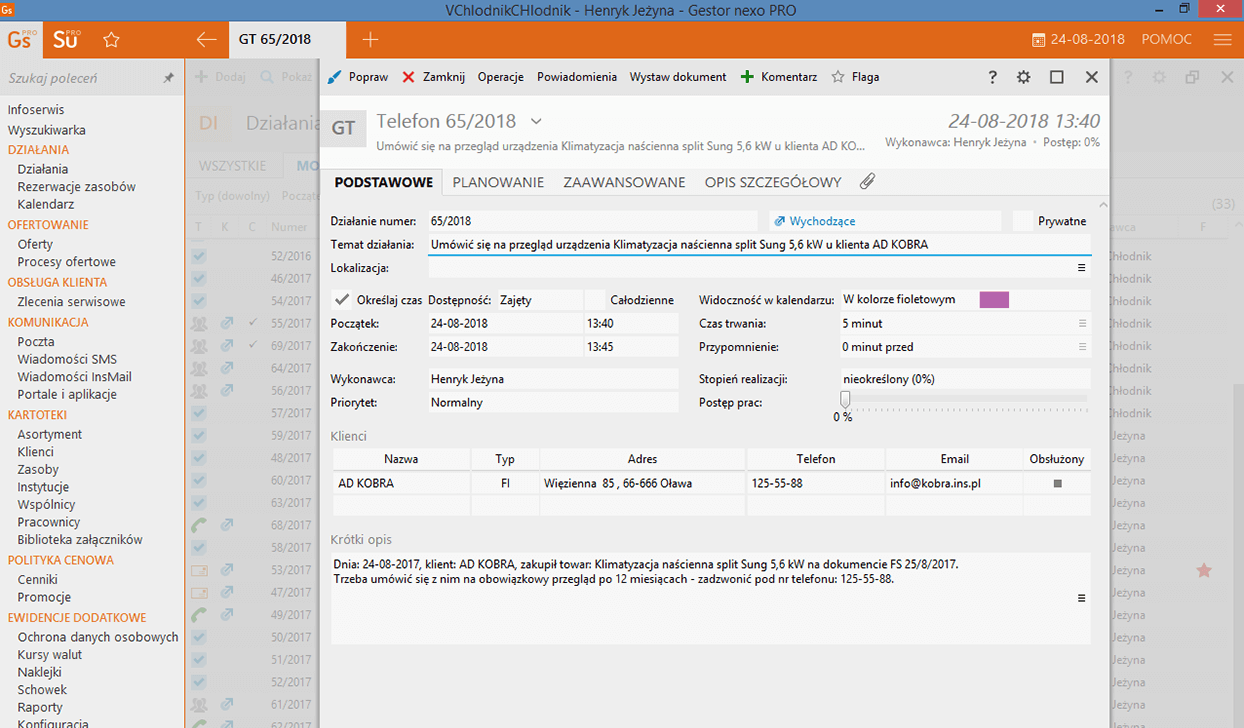Switch to the ZAAWANSOWANE tab
Screen dimensions: 1244x728
pyautogui.click(x=624, y=182)
